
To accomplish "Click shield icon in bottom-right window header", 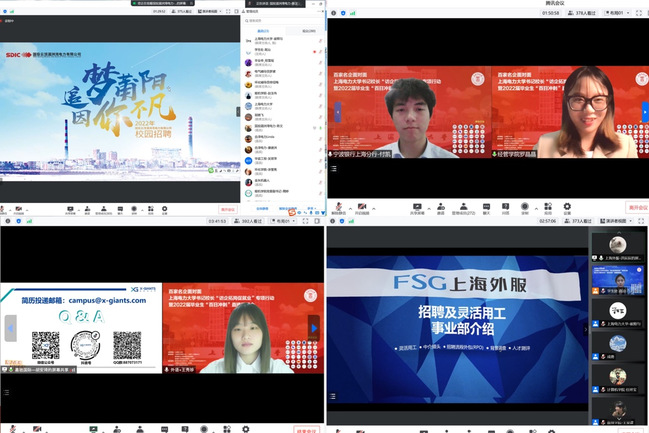I will tap(342, 221).
